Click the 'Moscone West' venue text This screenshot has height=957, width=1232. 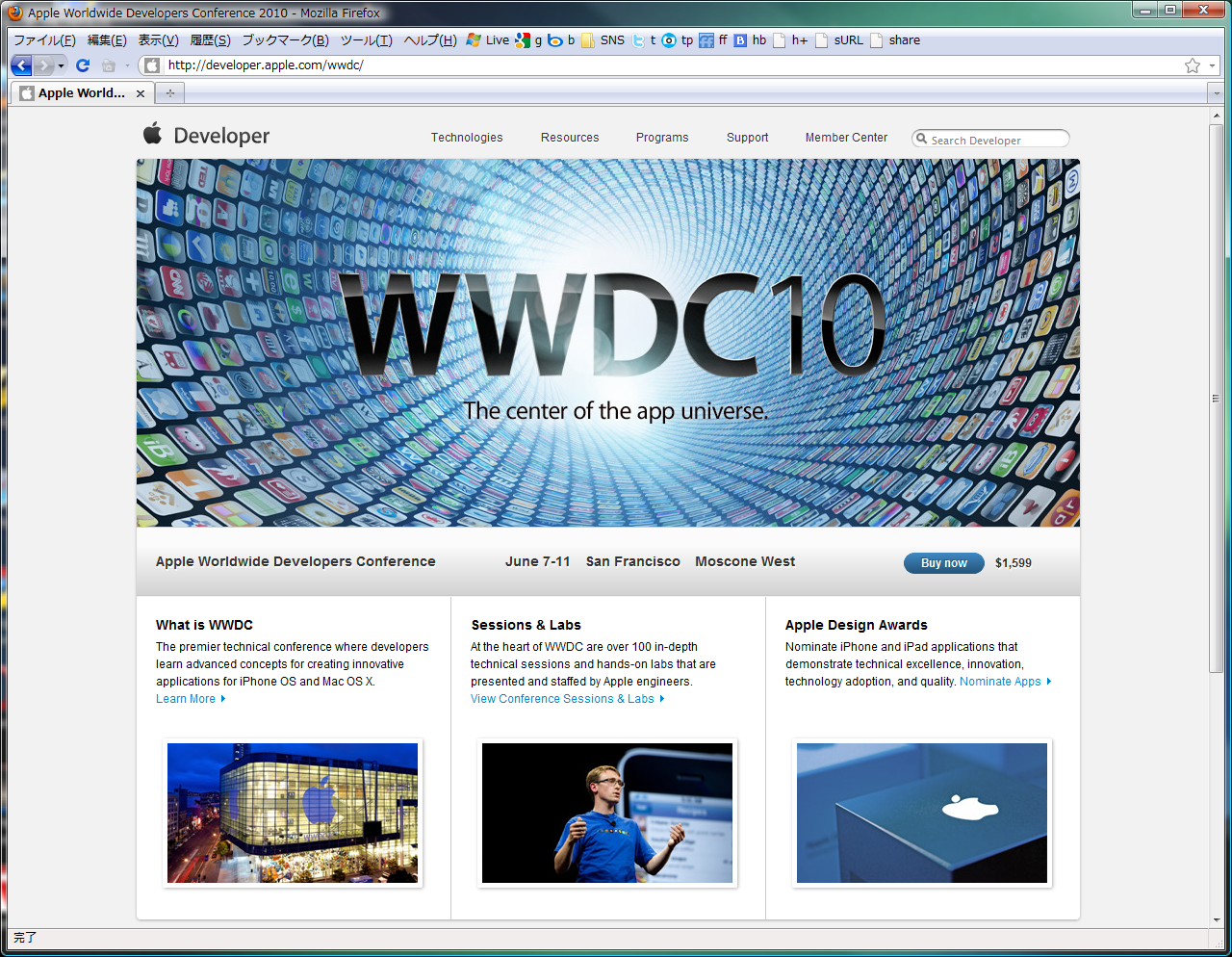coord(745,561)
